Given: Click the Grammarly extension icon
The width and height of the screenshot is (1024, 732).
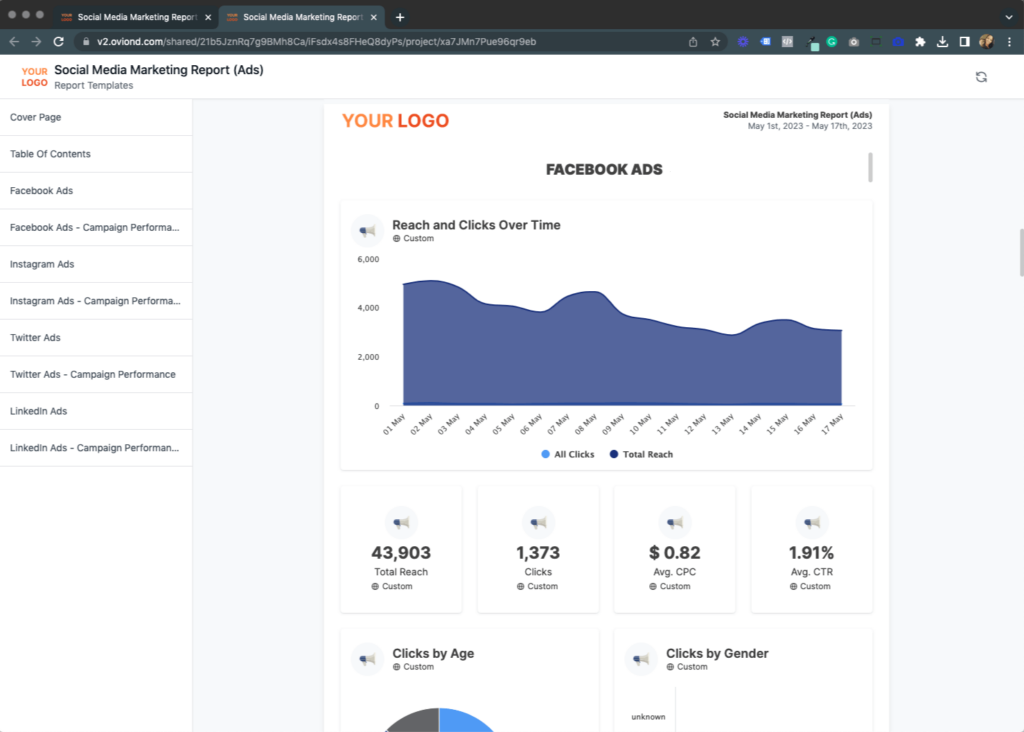Looking at the screenshot, I should (x=831, y=42).
